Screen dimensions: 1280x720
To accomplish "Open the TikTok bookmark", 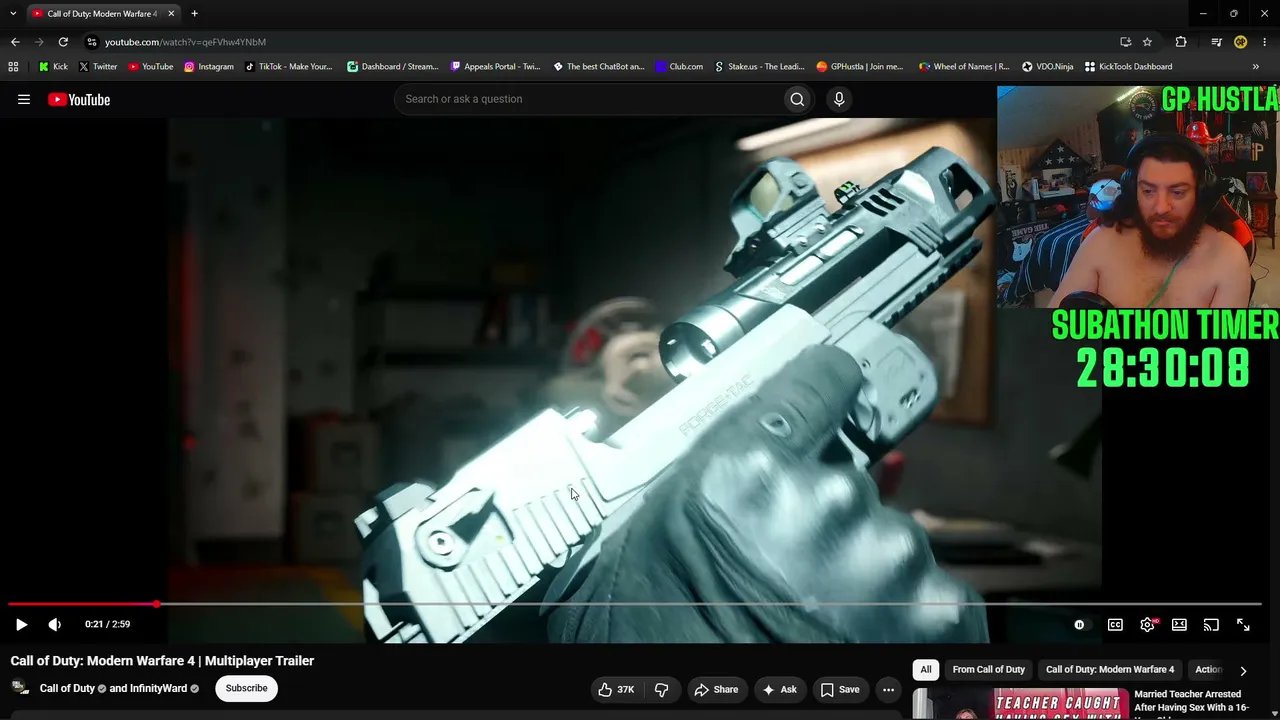I will pos(289,67).
